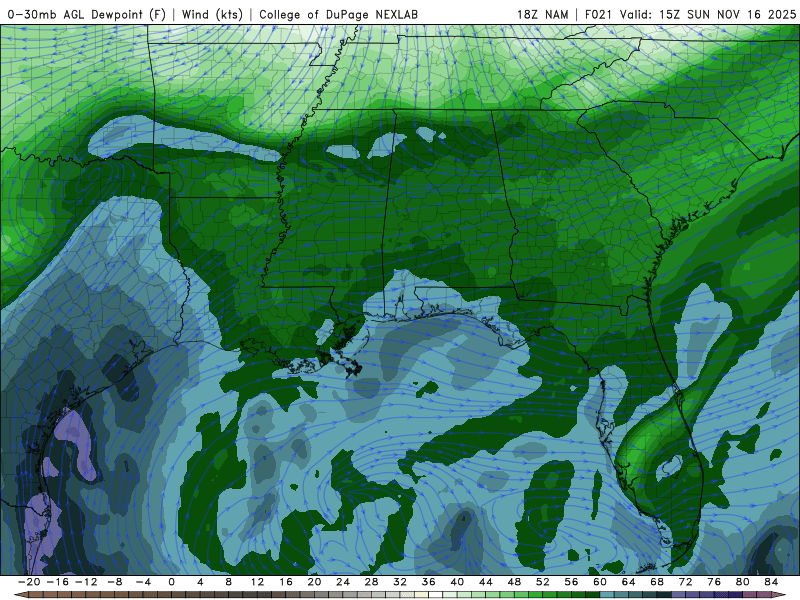Viewport: 800px width, 600px height.
Task: Click the '0-30mb AGL Dewpoint (F)' title text
Action: [x=87, y=15]
